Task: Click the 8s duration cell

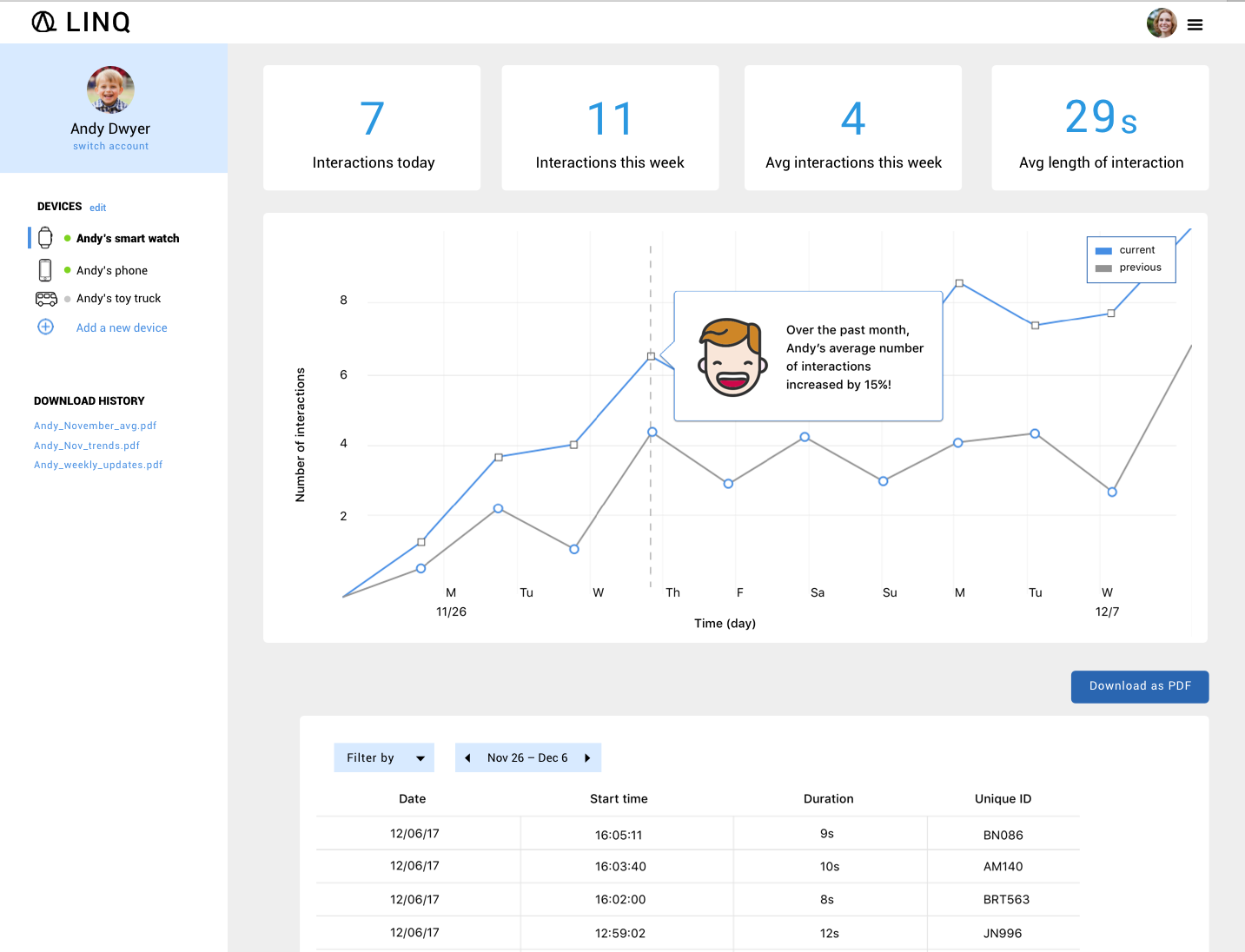Action: 827,900
